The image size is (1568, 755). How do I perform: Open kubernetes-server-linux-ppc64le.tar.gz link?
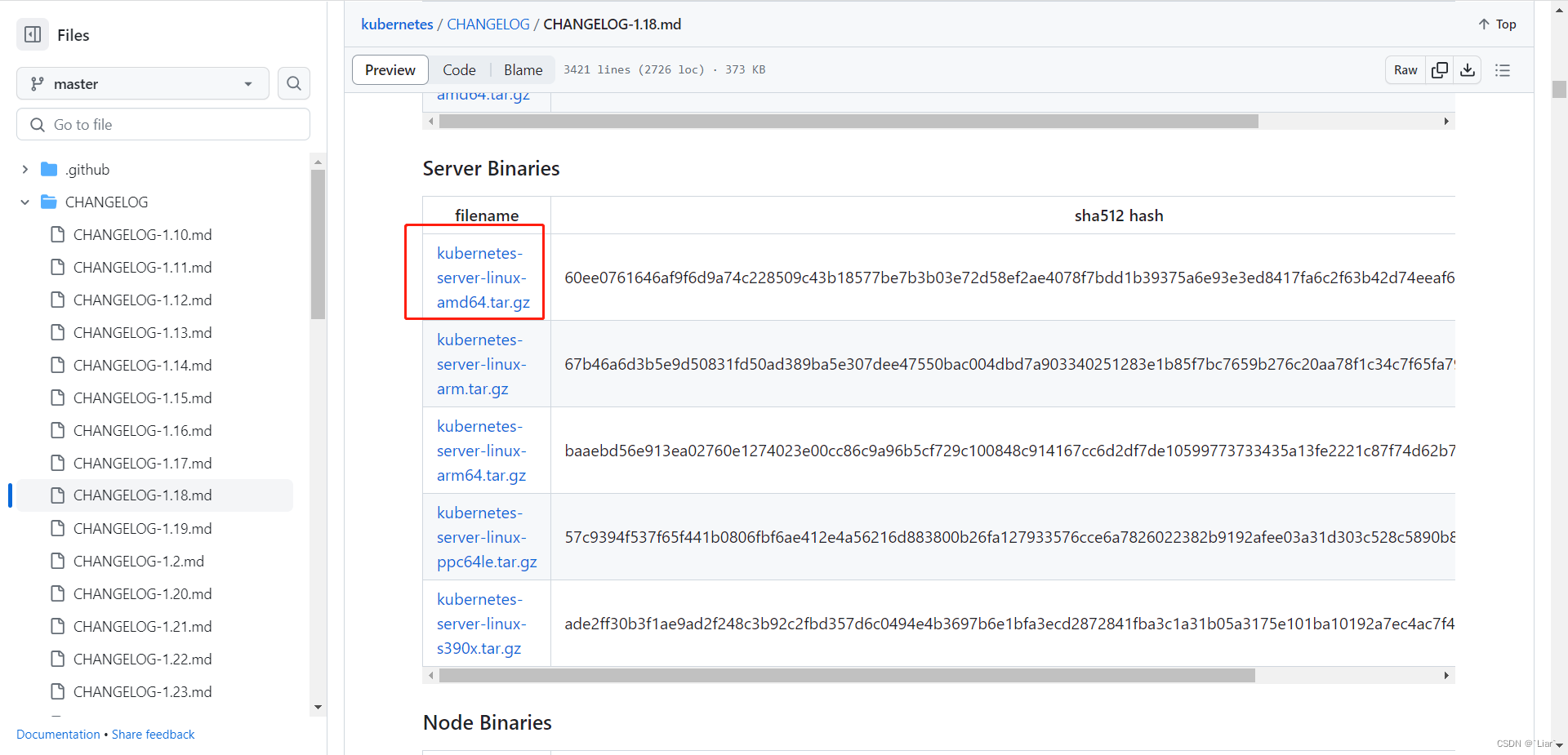coord(487,537)
